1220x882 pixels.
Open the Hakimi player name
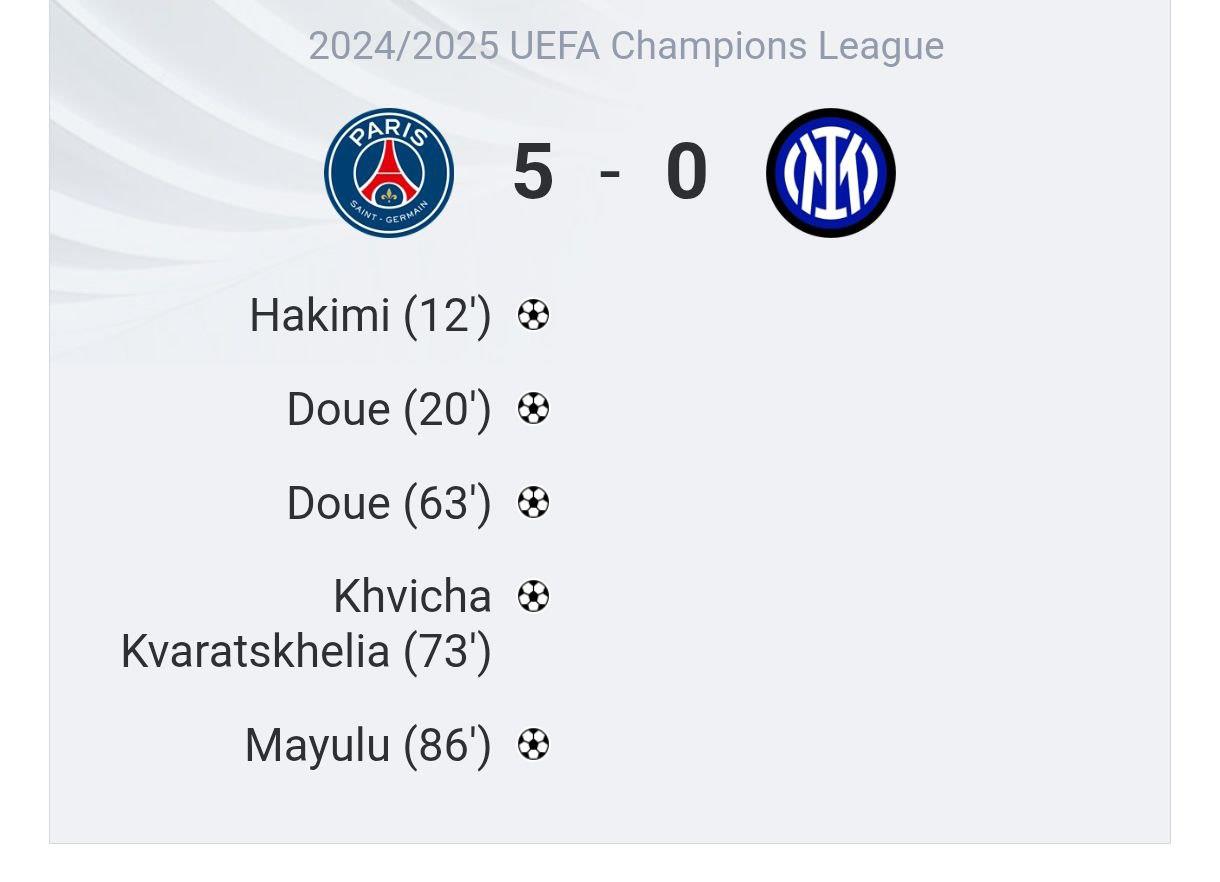pos(320,315)
